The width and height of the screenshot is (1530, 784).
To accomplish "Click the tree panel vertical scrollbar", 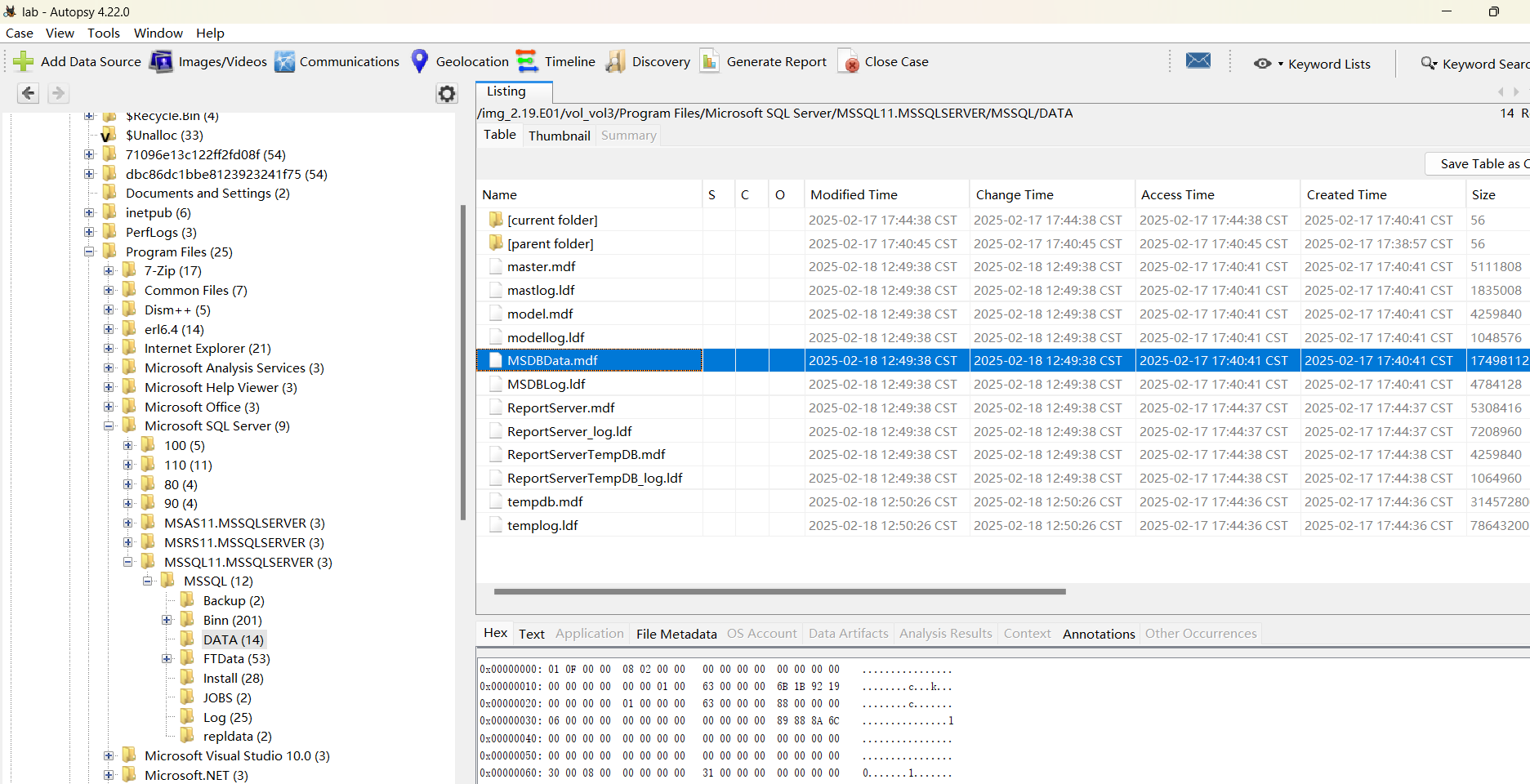I will coord(463,363).
